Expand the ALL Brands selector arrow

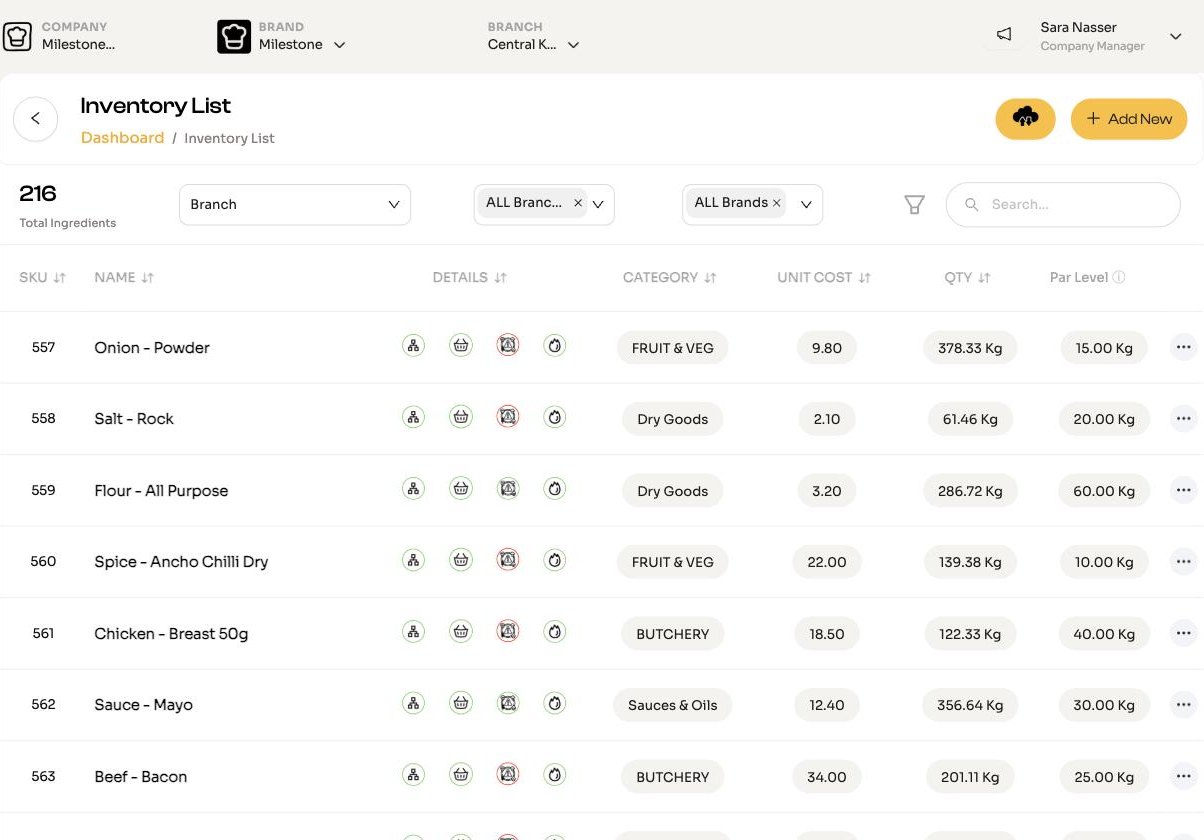coord(806,204)
